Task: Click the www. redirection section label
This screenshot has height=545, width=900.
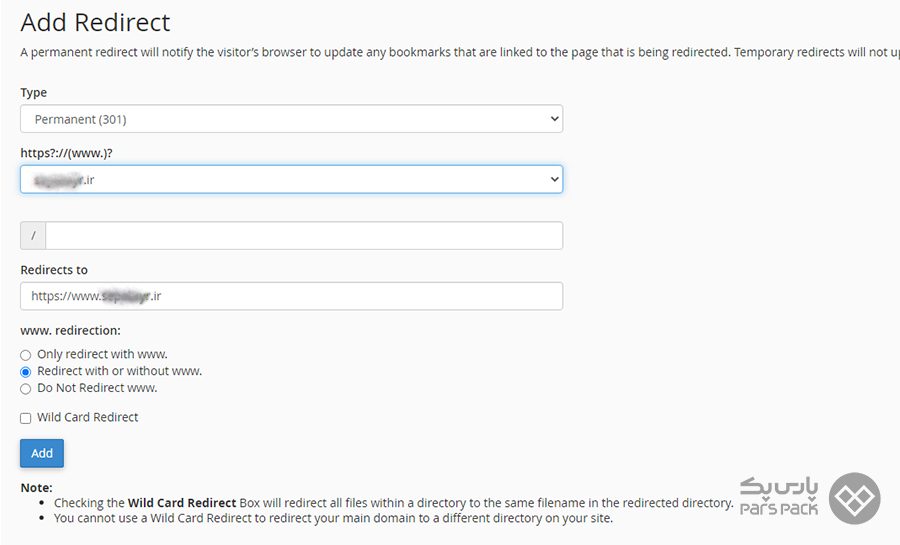Action: click(x=71, y=330)
